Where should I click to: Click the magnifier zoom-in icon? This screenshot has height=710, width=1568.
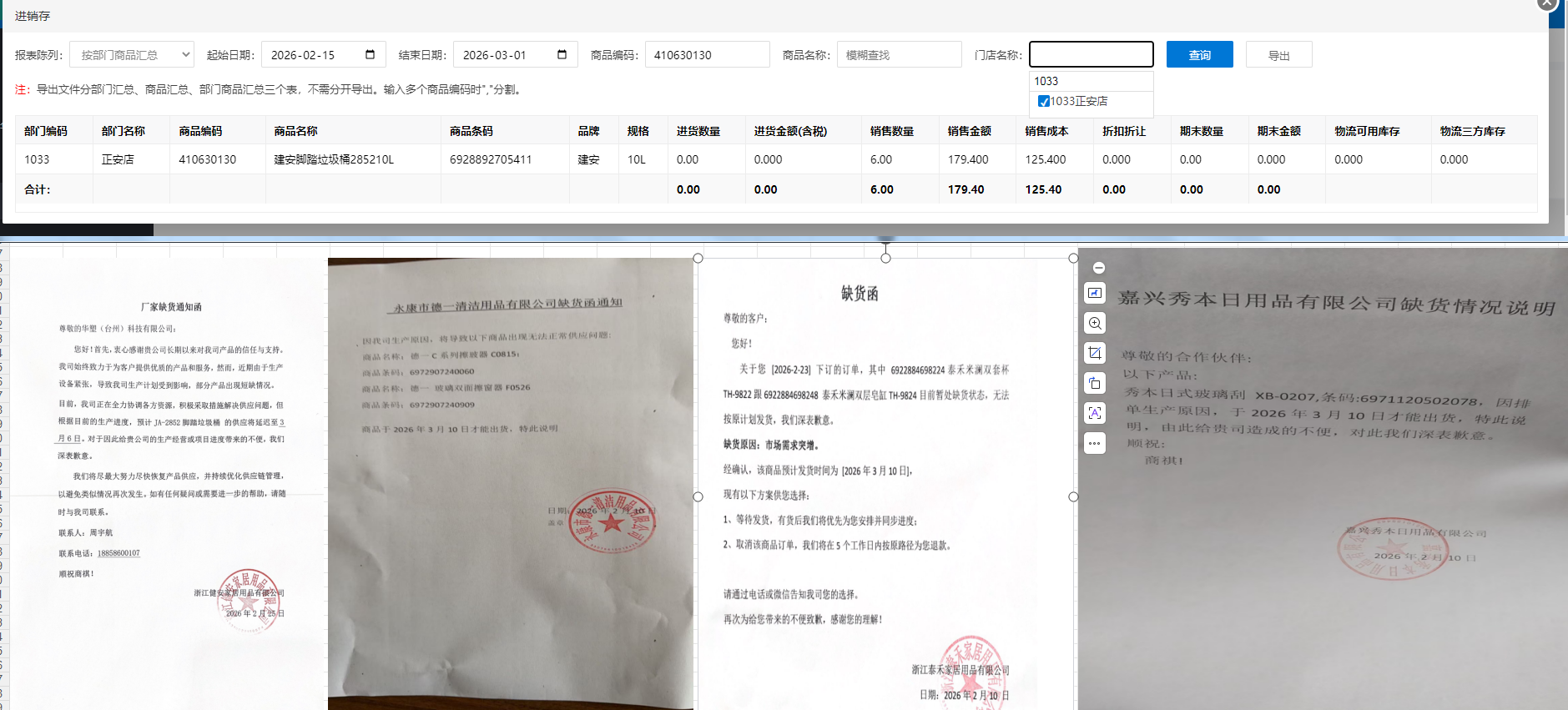[1095, 323]
